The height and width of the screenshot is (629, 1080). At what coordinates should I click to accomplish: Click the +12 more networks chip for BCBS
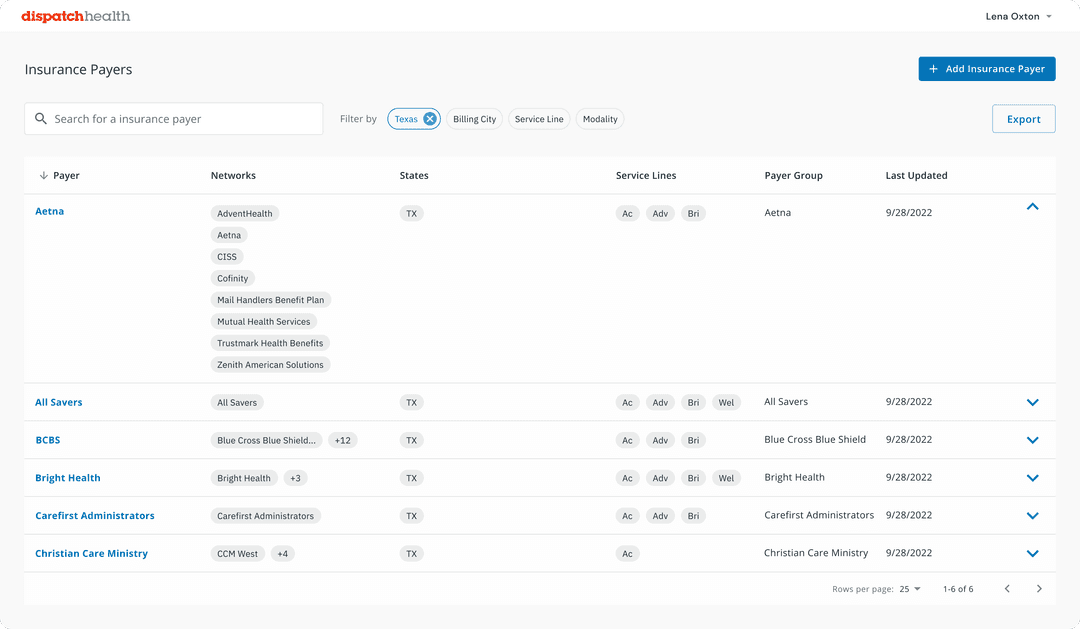(x=342, y=440)
